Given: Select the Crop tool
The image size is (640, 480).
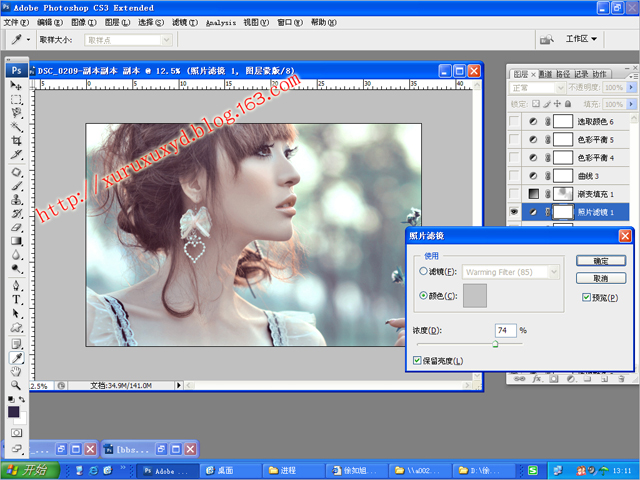Looking at the screenshot, I should (x=16, y=141).
